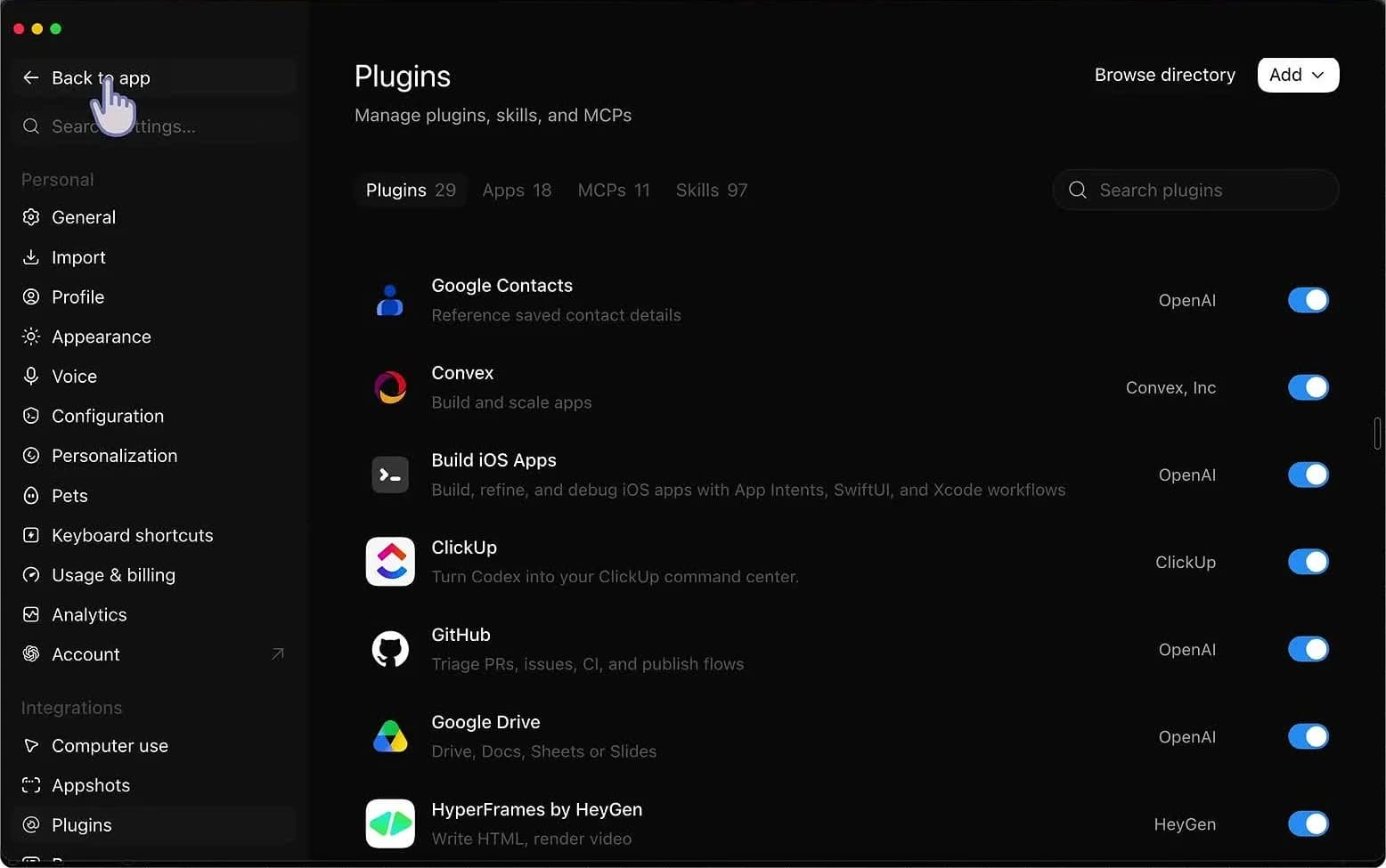Click the HyperFrames by HeyGen logo
The width and height of the screenshot is (1386, 868).
390,823
